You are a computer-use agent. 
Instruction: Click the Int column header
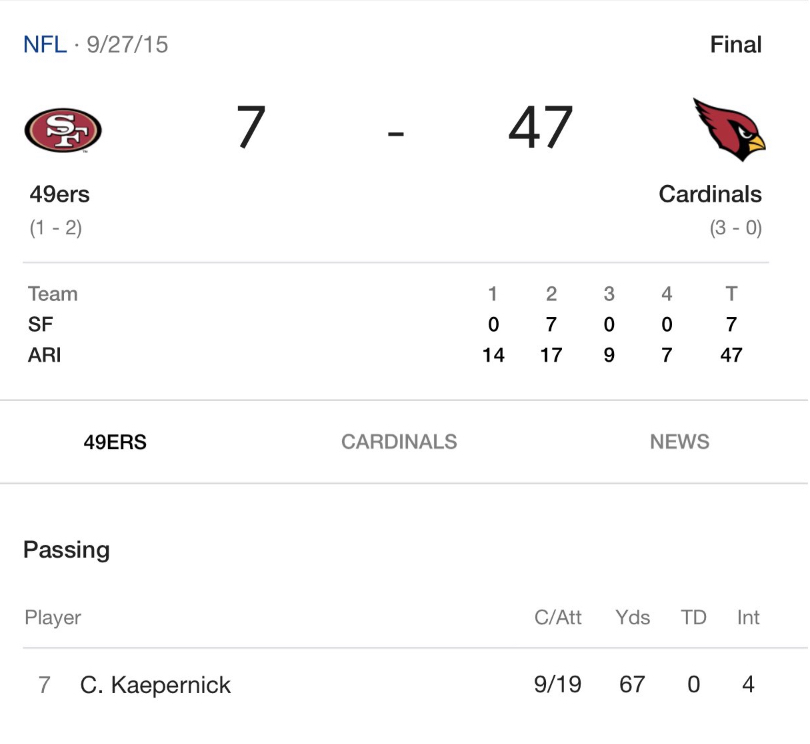coord(748,617)
